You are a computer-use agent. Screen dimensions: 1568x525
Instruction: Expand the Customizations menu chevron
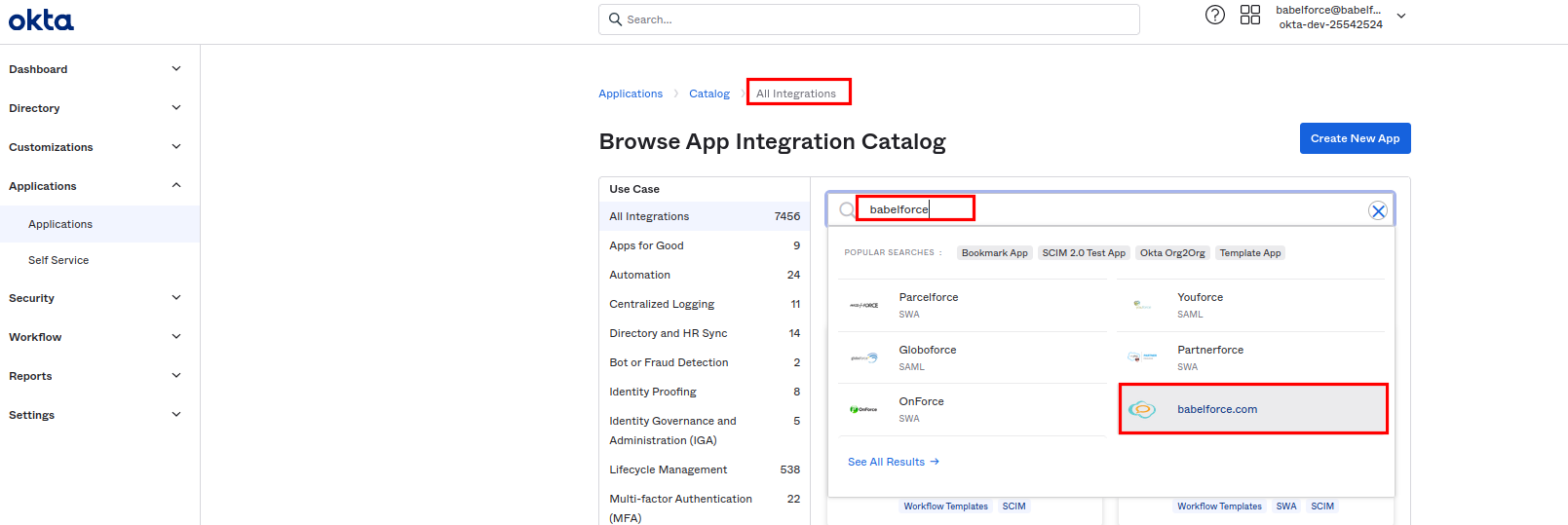pyautogui.click(x=176, y=146)
